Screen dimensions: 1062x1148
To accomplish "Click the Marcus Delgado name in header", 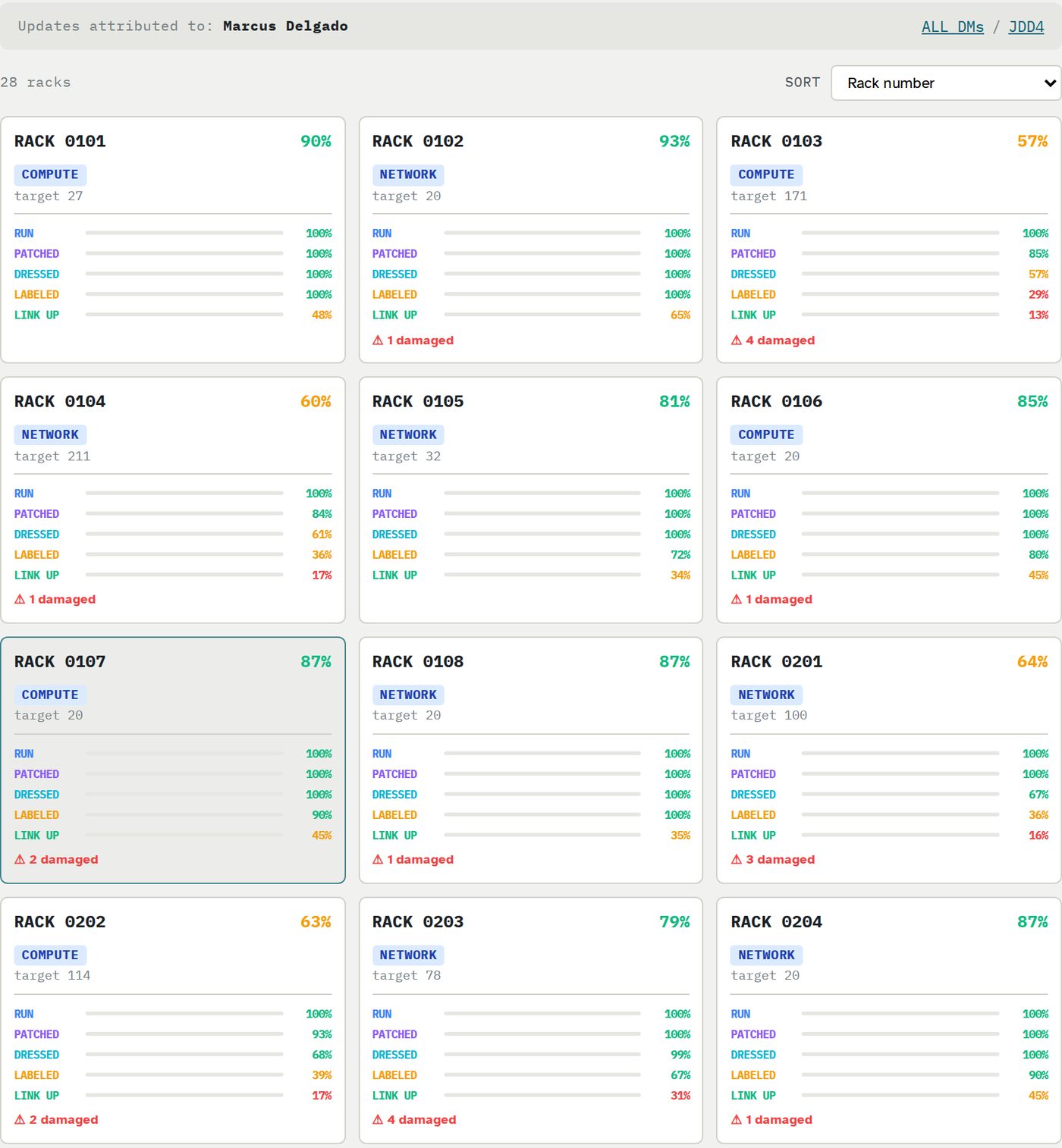I will pyautogui.click(x=285, y=26).
